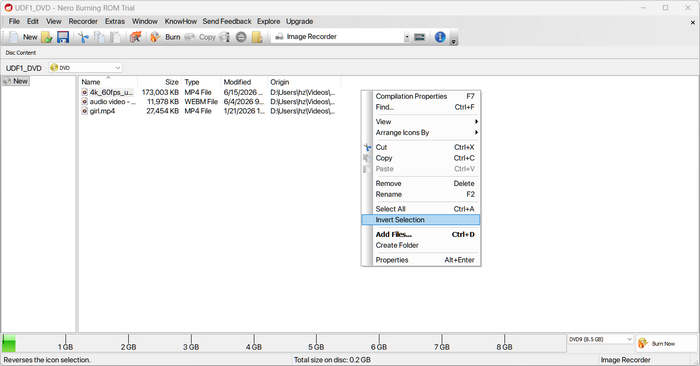700x366 pixels.
Task: Close the compilation with the inner X button
Action: pos(693,22)
